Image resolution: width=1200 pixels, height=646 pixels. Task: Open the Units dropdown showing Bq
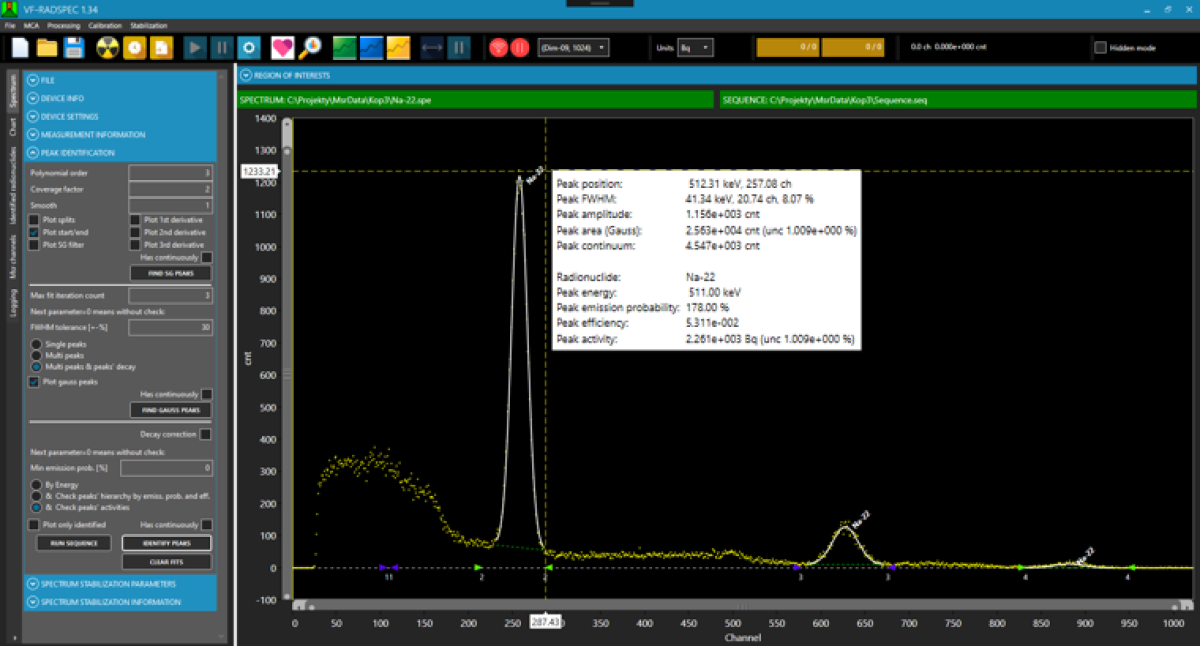695,47
